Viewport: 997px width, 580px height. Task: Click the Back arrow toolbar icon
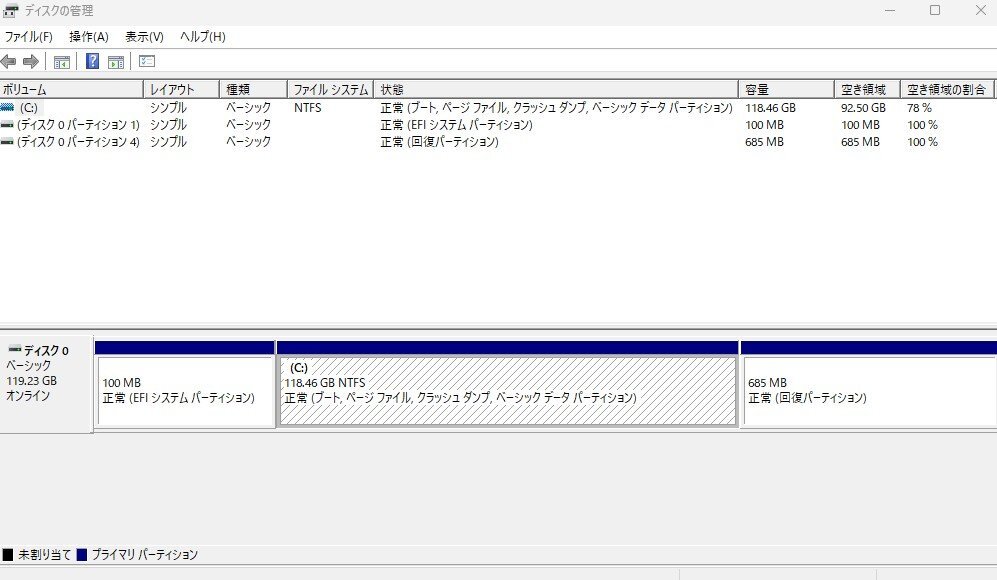(8, 62)
